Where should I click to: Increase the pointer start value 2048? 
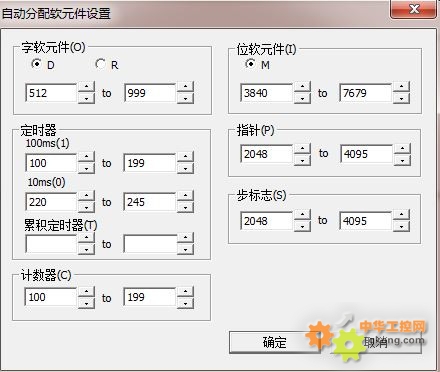point(302,148)
